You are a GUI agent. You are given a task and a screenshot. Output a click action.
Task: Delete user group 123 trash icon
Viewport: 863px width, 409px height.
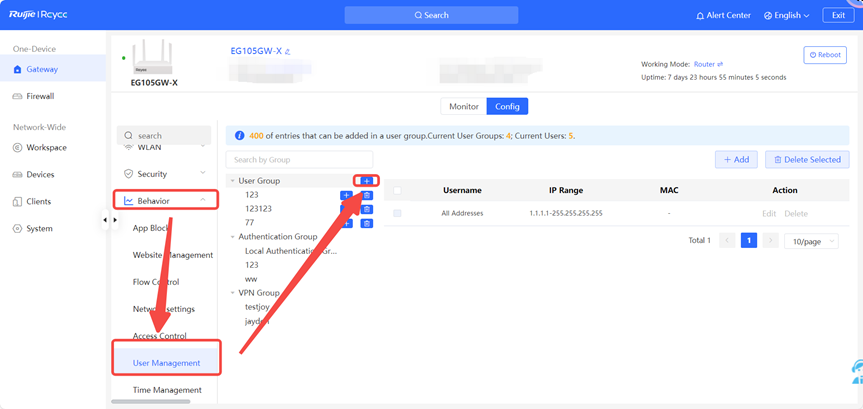coord(367,195)
